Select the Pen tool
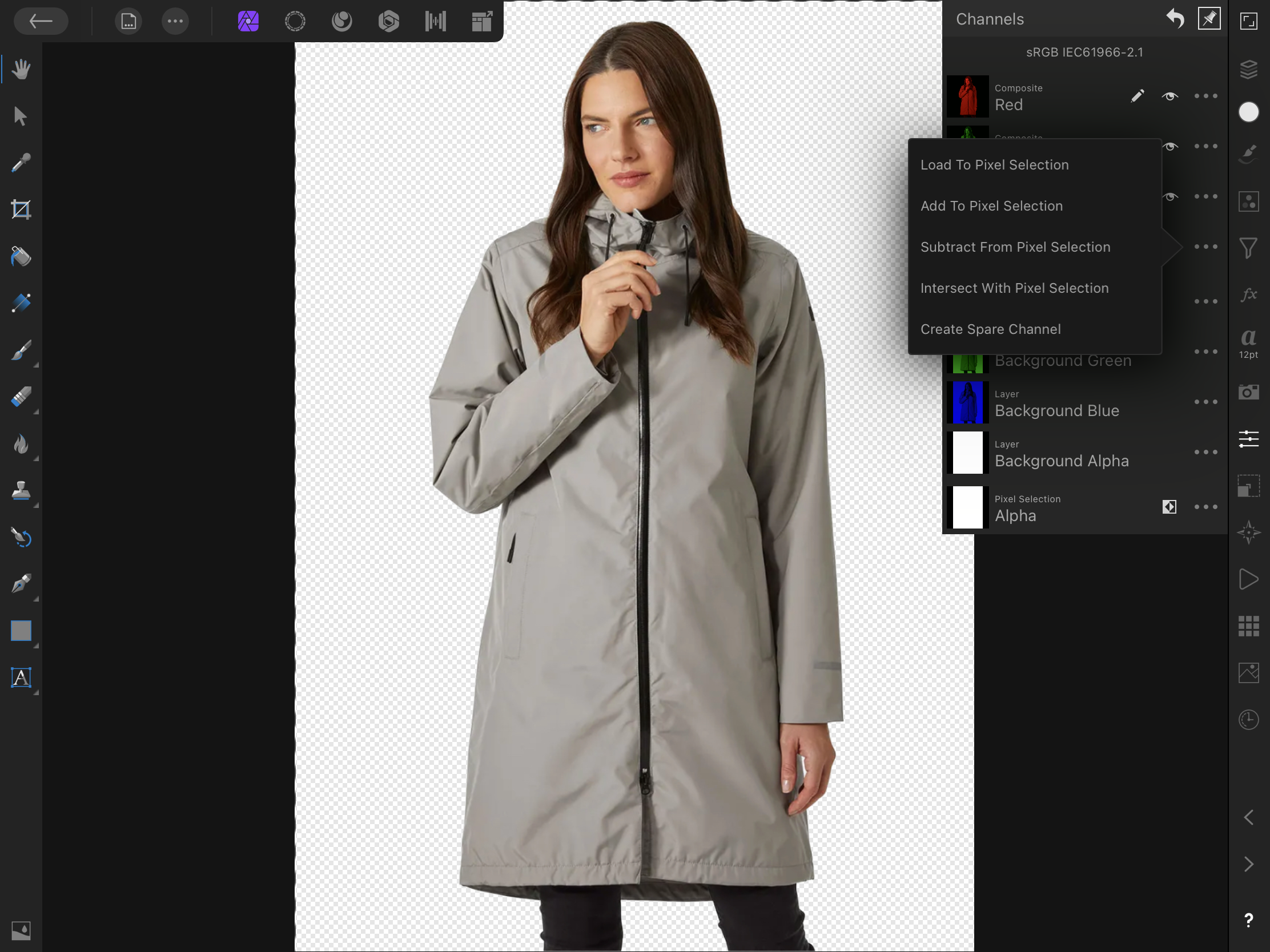Screen dimensions: 1270x952 [21, 584]
